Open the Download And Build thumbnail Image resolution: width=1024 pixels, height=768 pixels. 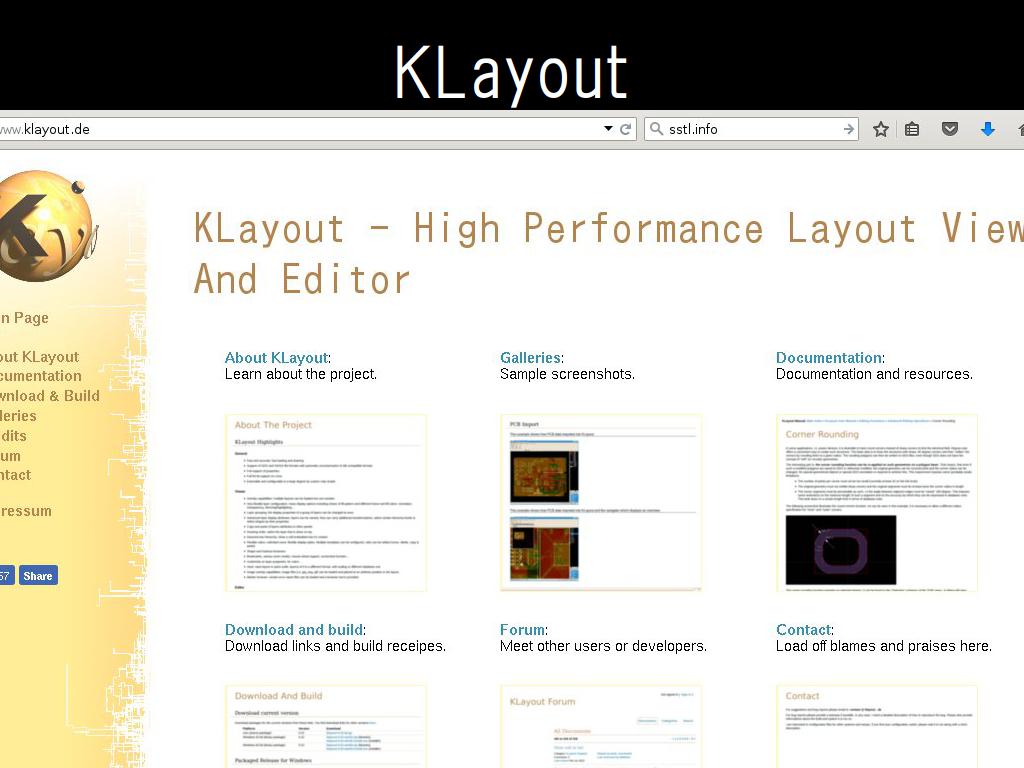click(x=326, y=726)
